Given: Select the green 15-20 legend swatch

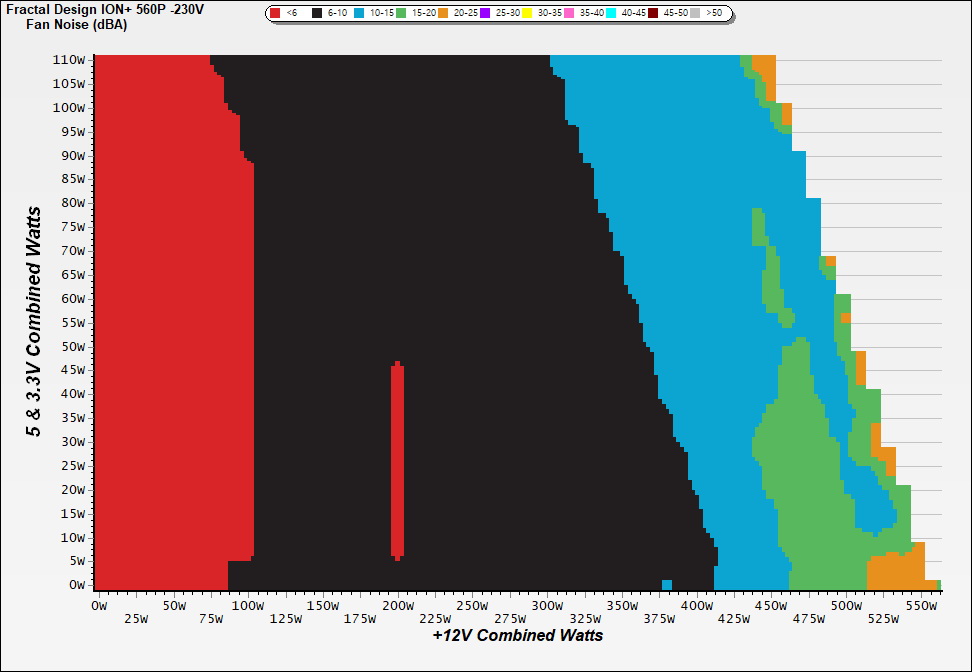Looking at the screenshot, I should point(400,14).
